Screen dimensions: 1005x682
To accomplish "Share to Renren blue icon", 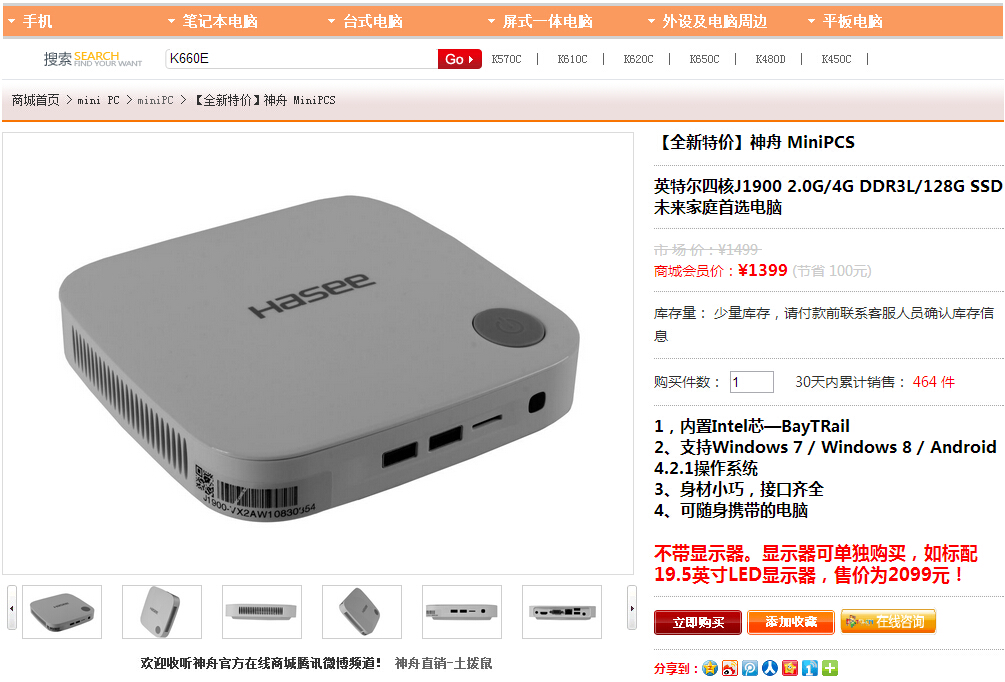I will click(x=769, y=668).
